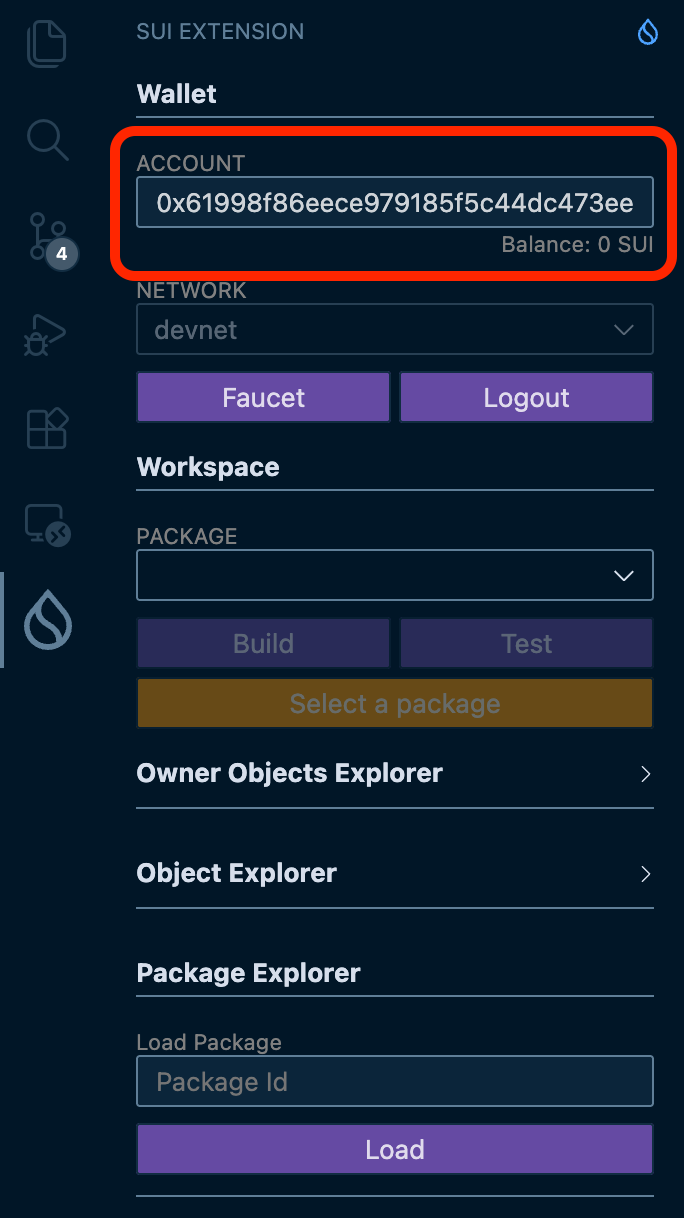Expand the Owner Objects Explorer section
This screenshot has height=1218, width=684.
394,772
